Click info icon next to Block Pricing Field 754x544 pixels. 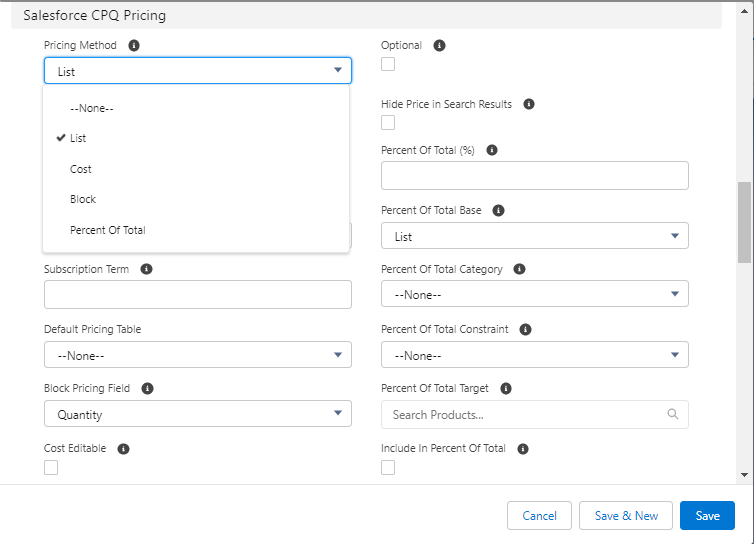point(147,388)
